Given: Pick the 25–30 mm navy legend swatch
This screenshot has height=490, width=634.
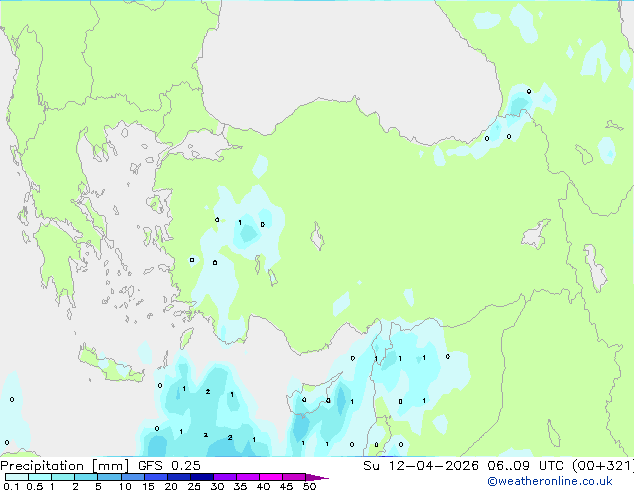Looking at the screenshot, I should [202, 477].
